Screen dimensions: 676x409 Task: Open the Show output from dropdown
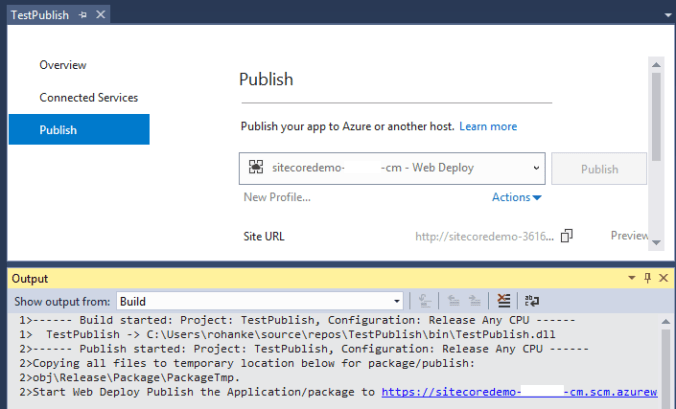(260, 301)
